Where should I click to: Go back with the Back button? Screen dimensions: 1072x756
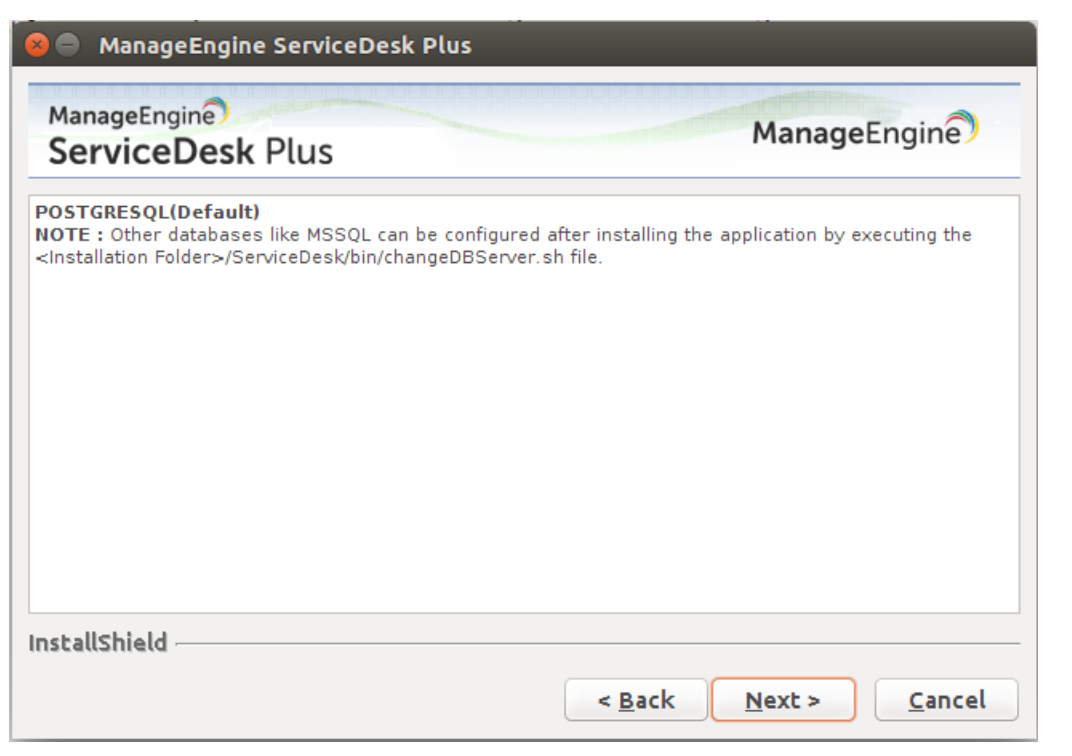tap(636, 700)
